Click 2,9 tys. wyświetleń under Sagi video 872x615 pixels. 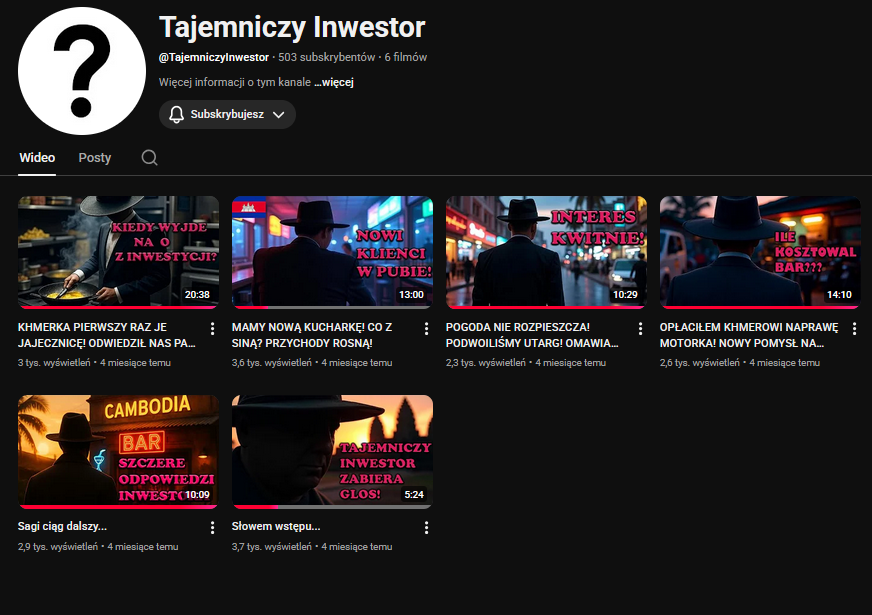[58, 547]
